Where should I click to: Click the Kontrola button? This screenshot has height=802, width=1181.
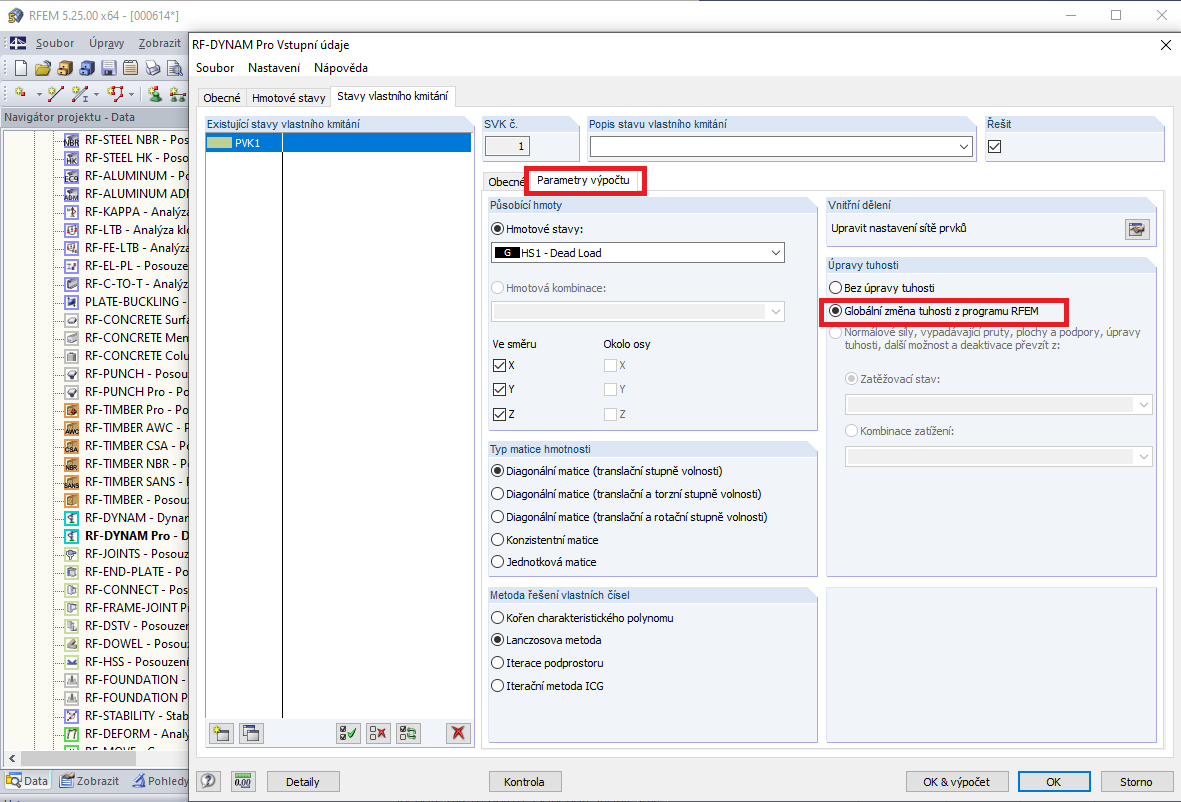point(524,782)
